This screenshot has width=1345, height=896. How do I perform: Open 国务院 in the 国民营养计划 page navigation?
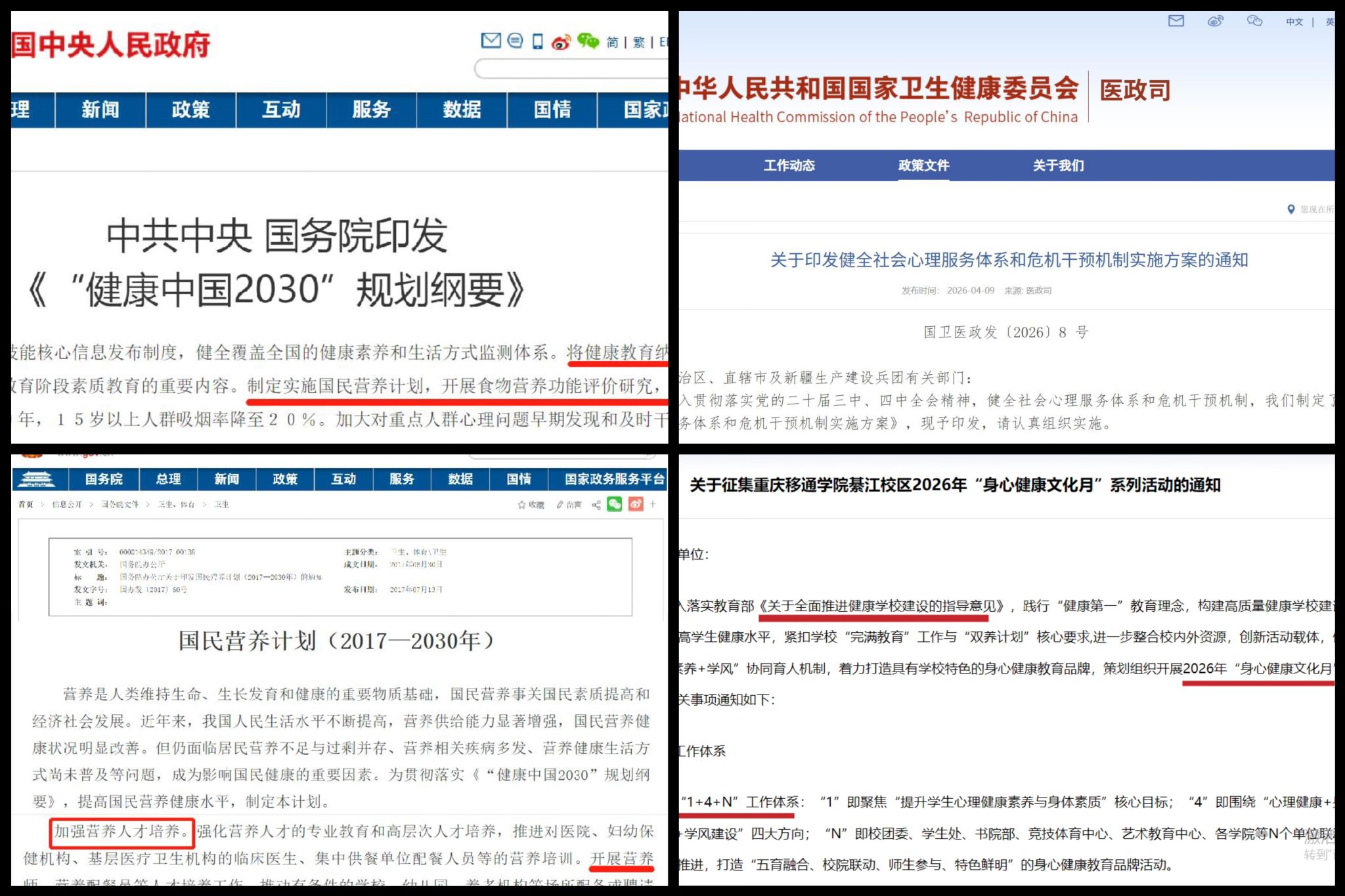click(104, 479)
